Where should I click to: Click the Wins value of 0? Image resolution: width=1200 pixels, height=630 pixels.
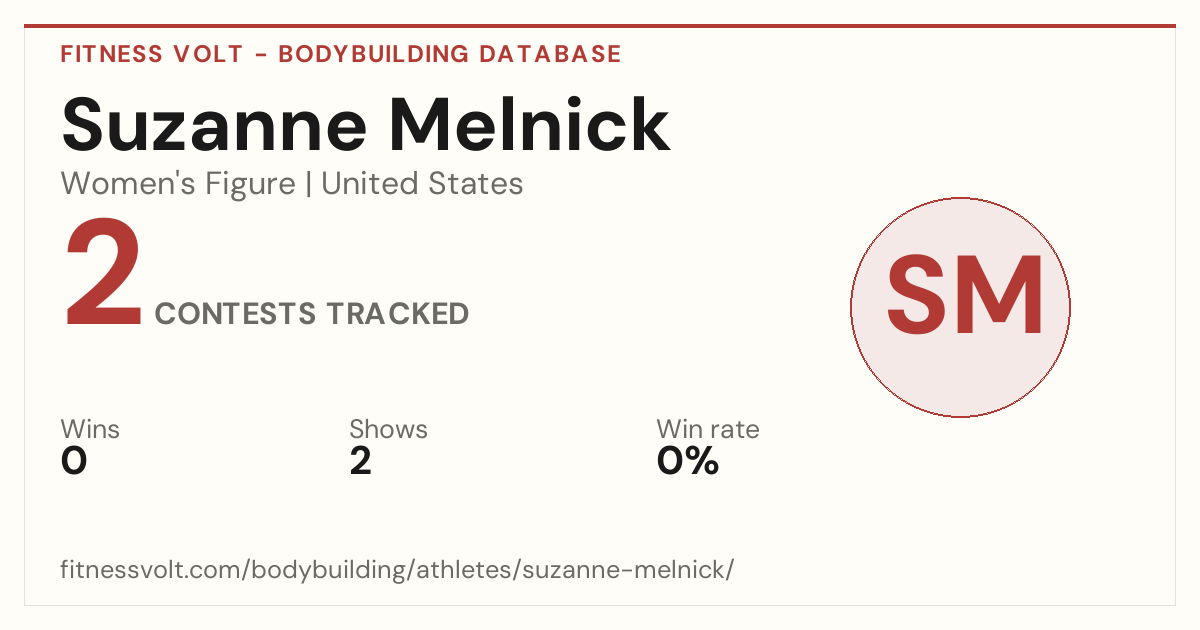pyautogui.click(x=74, y=461)
